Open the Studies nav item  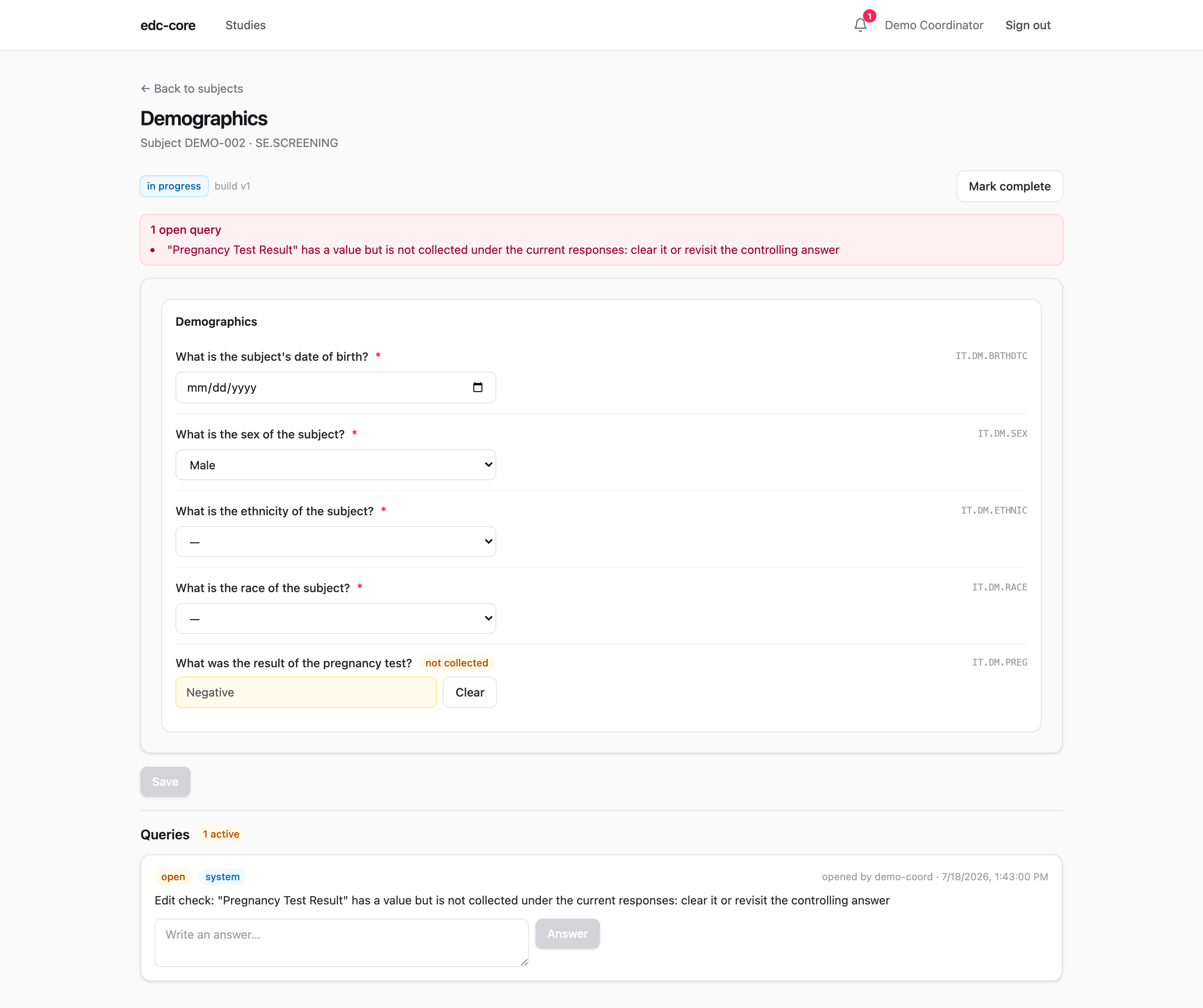tap(245, 25)
